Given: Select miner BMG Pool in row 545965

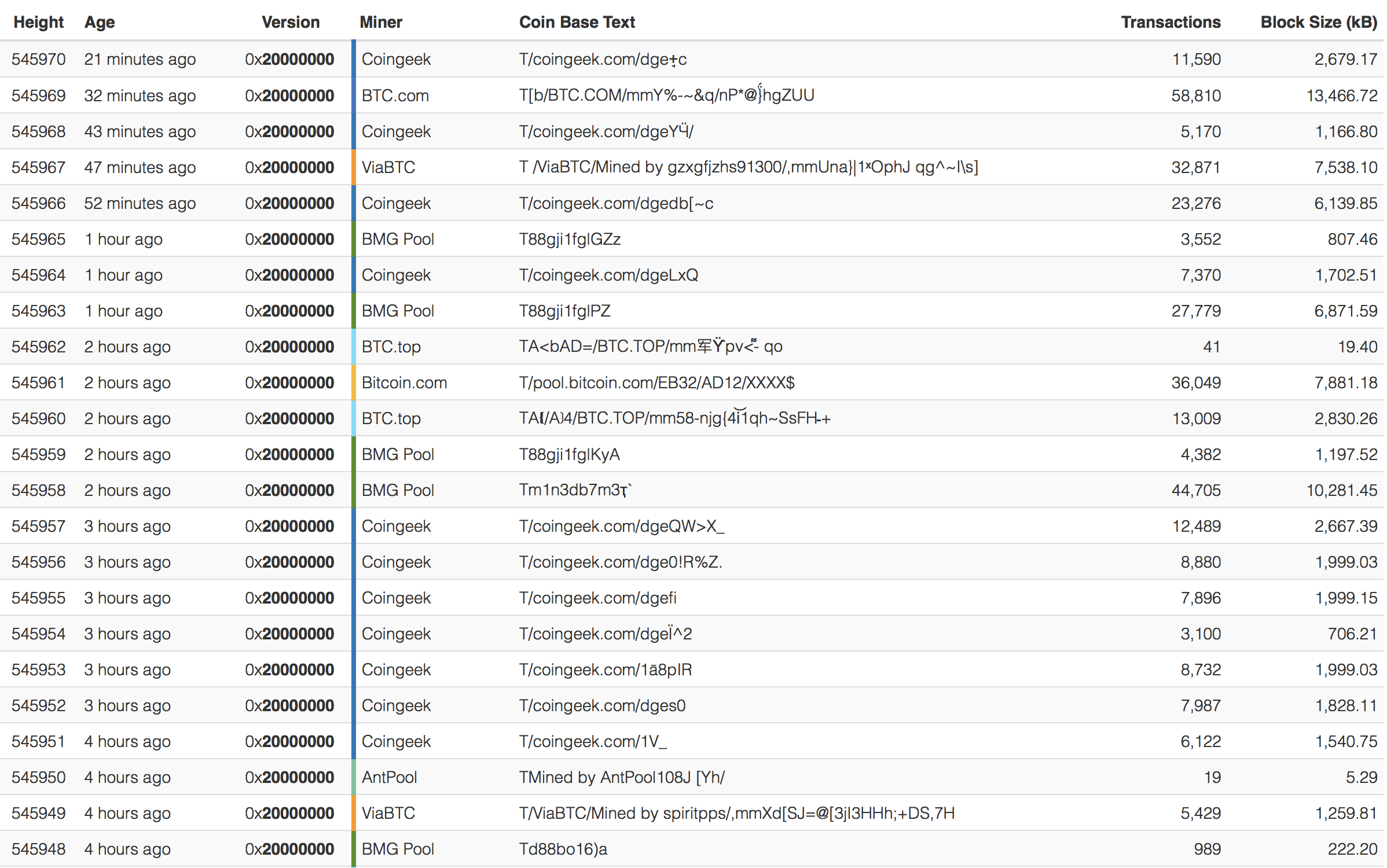Looking at the screenshot, I should tap(398, 239).
